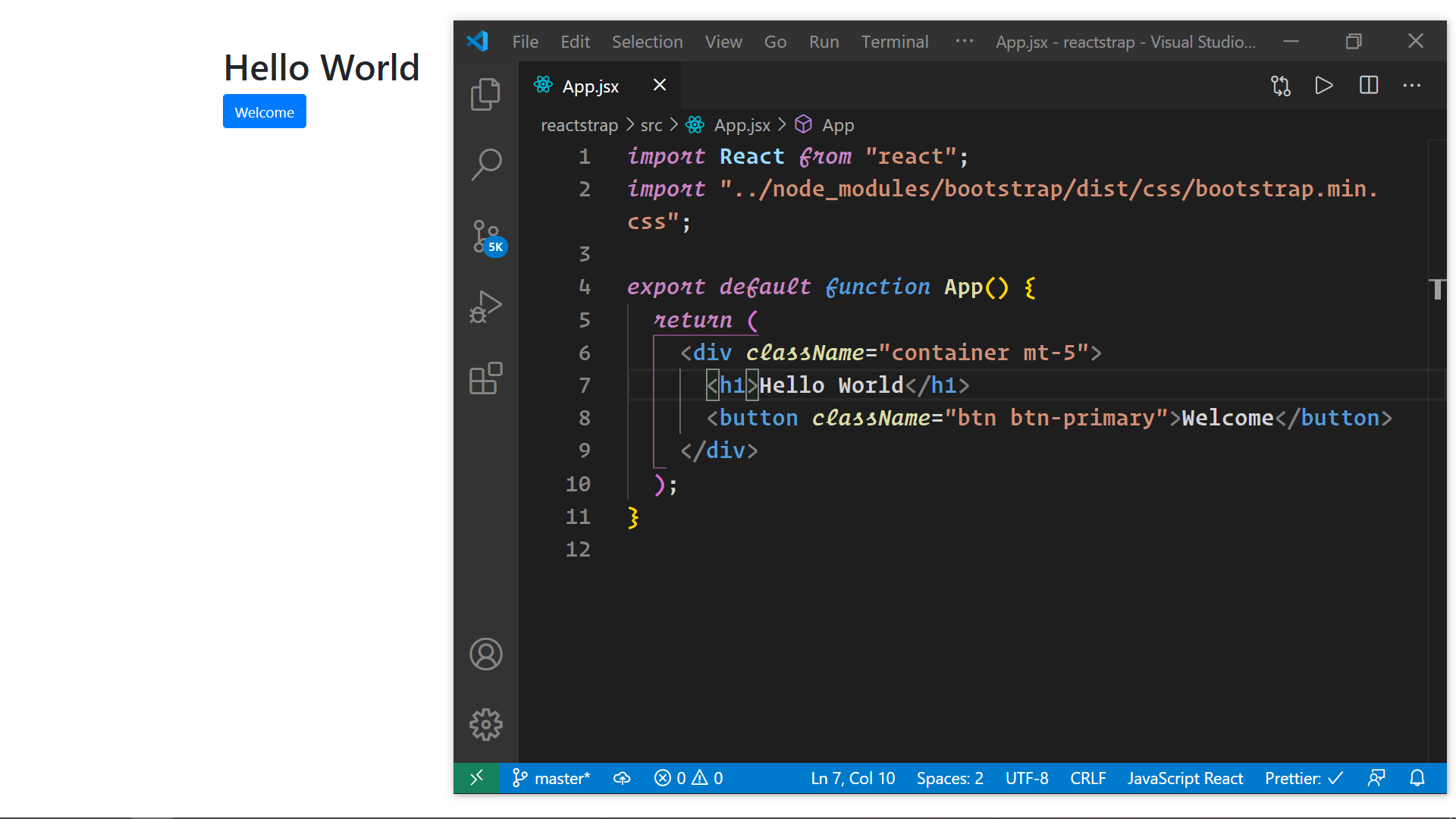Click the remote window indicator

click(x=477, y=778)
